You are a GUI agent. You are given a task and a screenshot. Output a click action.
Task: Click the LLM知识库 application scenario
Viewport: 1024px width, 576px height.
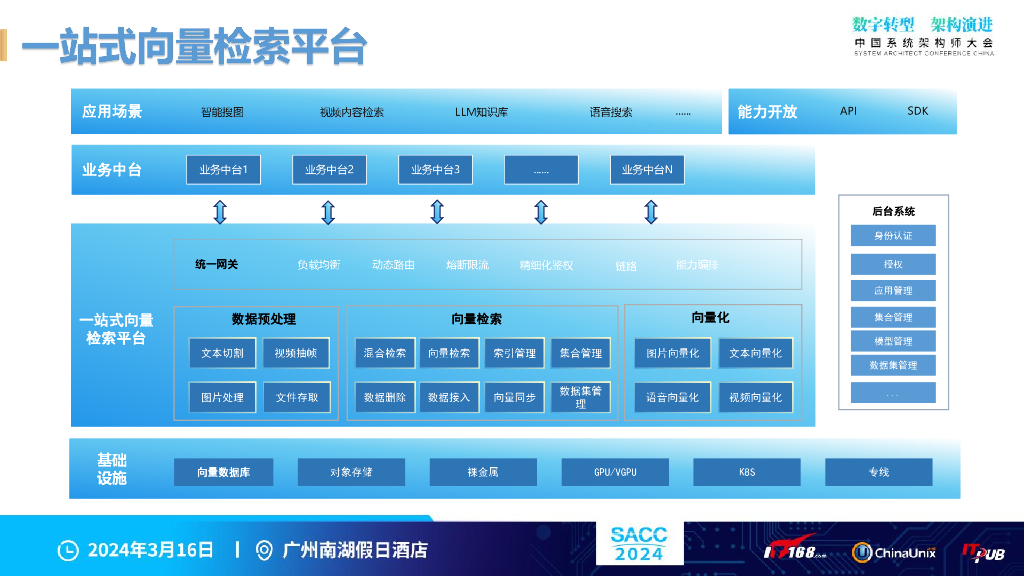(481, 112)
